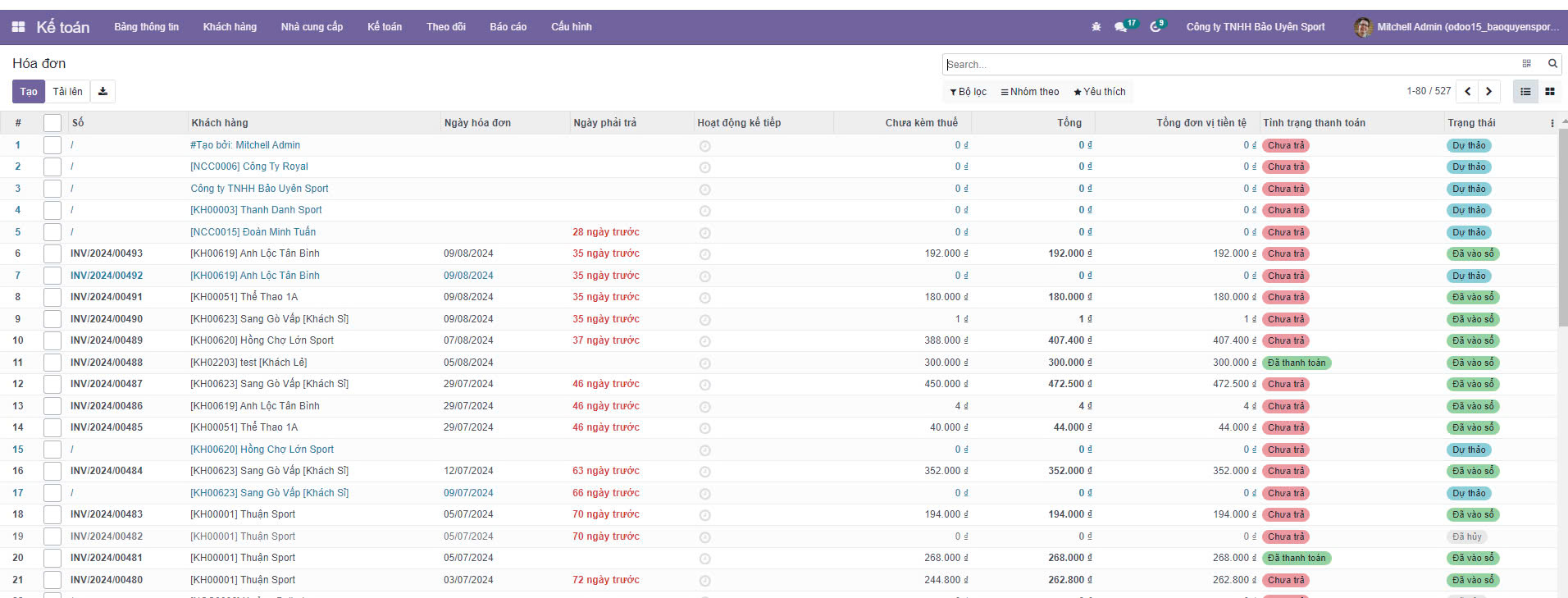
Task: Switch to kanban view icon
Action: [1550, 92]
